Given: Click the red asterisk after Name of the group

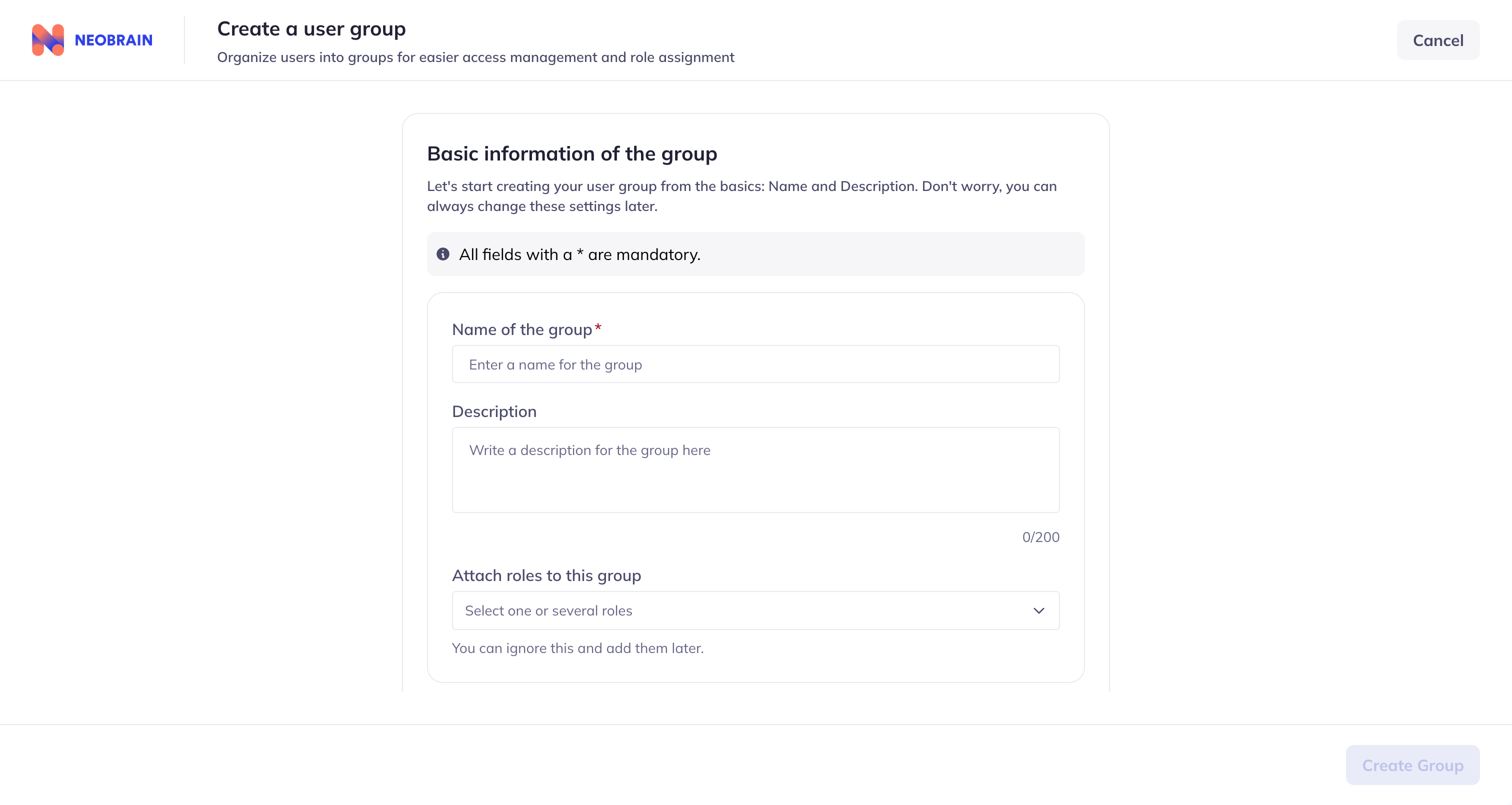Looking at the screenshot, I should (x=598, y=327).
